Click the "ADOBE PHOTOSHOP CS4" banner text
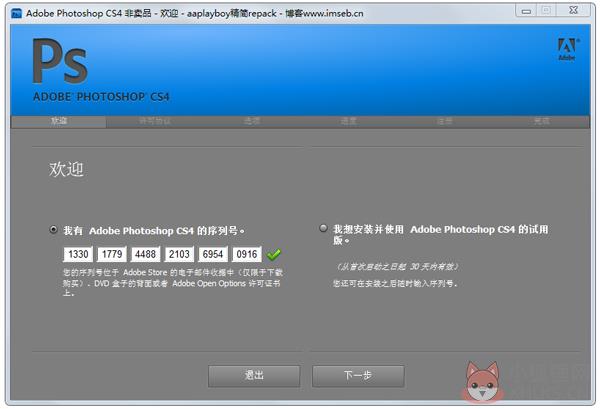600x409 pixels. click(x=101, y=96)
